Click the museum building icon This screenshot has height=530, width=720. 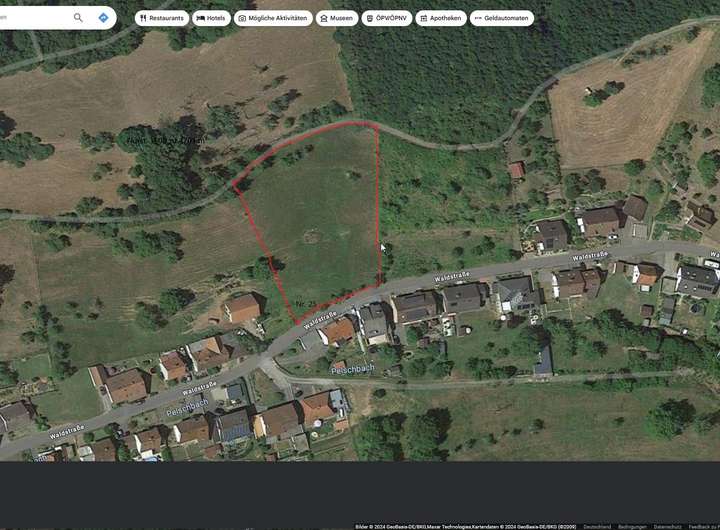[x=324, y=18]
